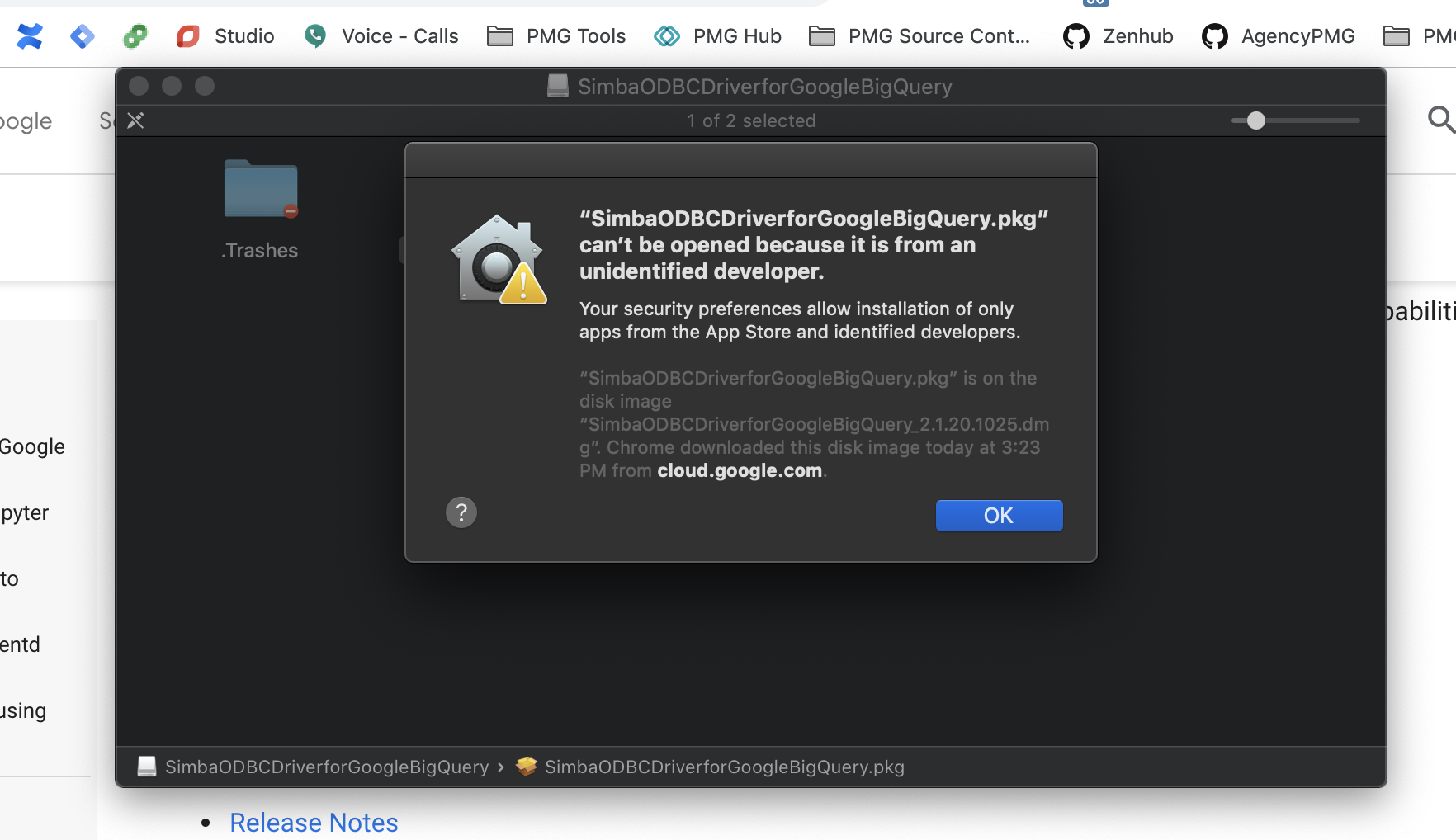
Task: Click the package icon in path bar
Action: pyautogui.click(x=527, y=767)
